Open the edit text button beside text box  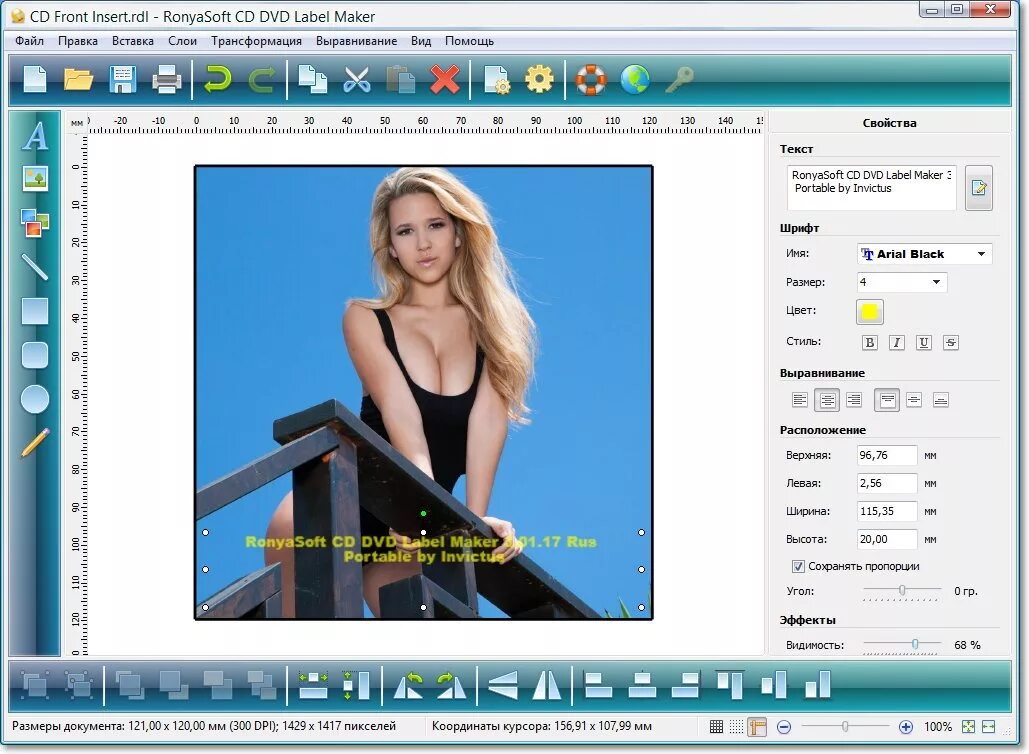click(978, 188)
